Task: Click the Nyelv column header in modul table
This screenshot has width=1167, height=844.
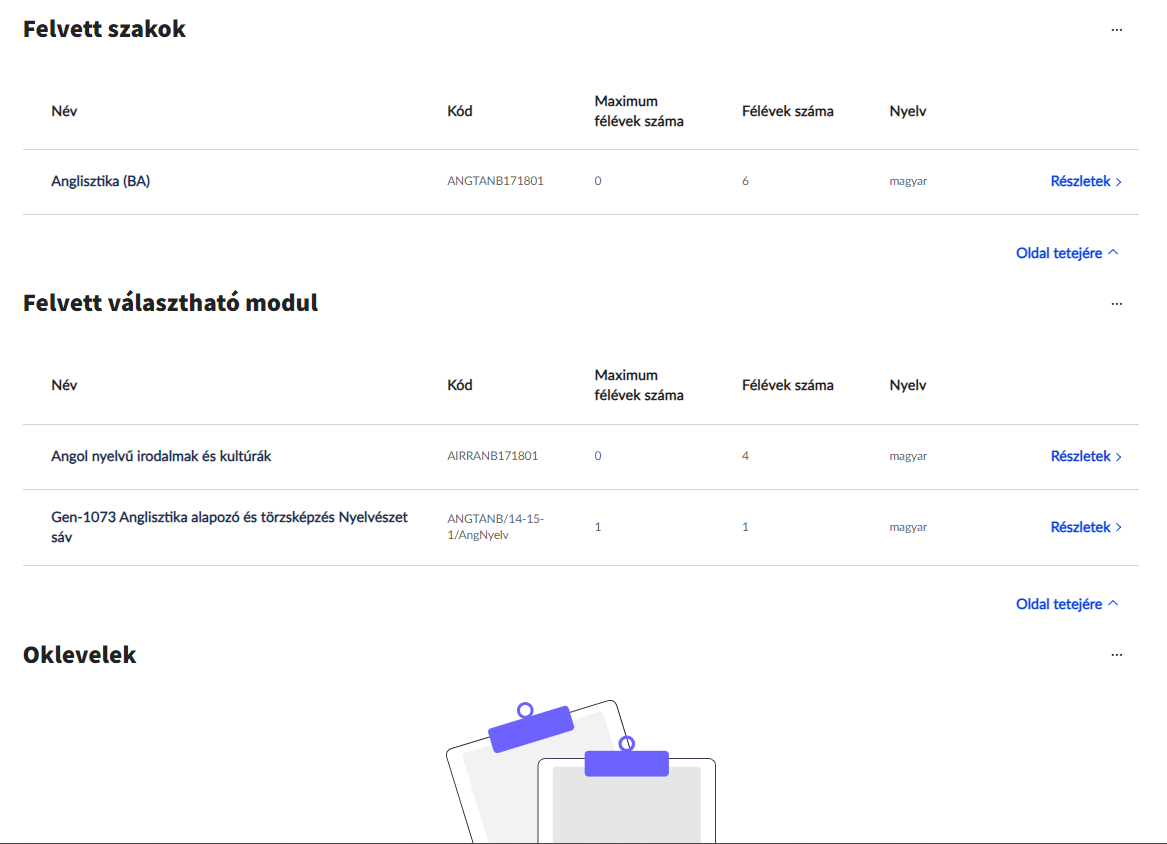Action: point(907,385)
